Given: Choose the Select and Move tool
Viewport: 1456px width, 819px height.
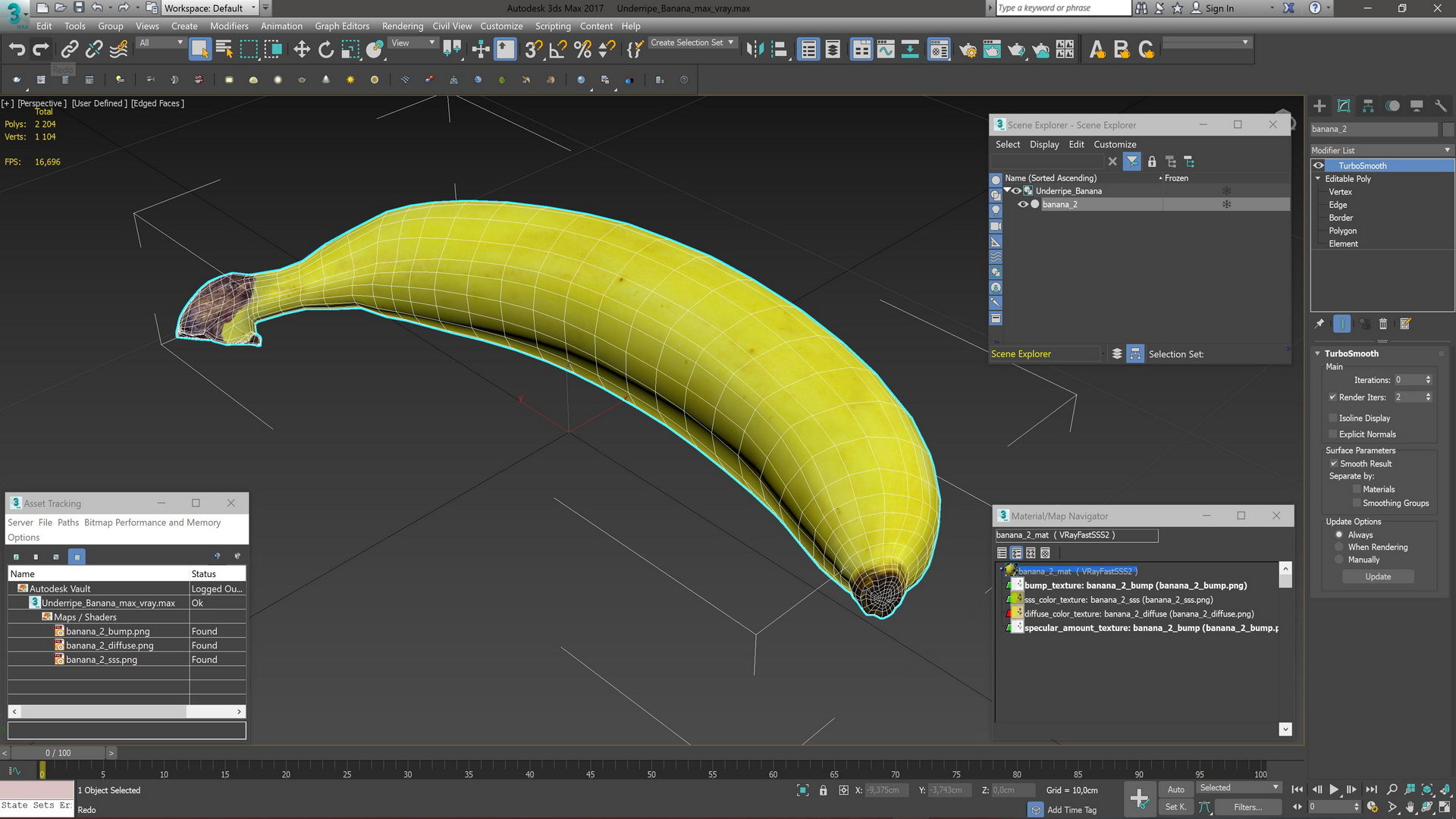Looking at the screenshot, I should 302,50.
